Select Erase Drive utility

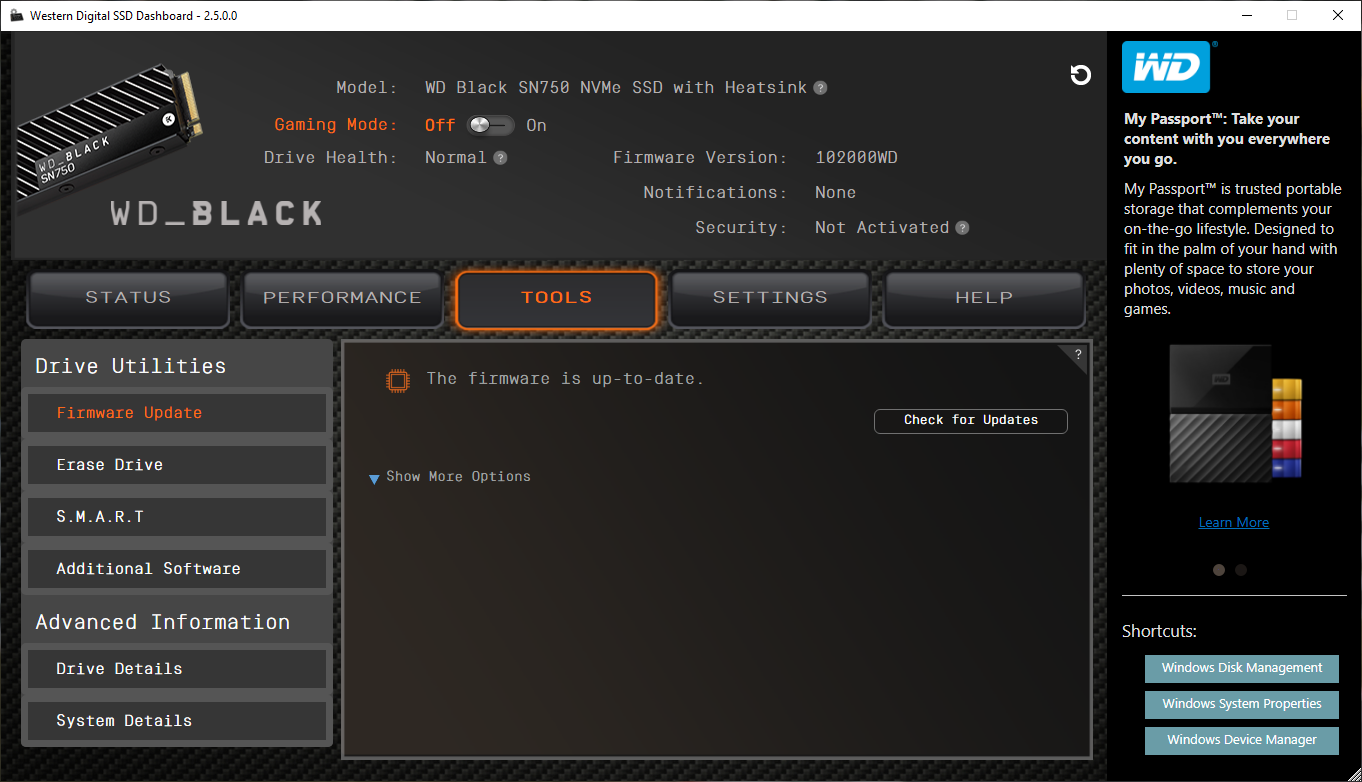[177, 465]
